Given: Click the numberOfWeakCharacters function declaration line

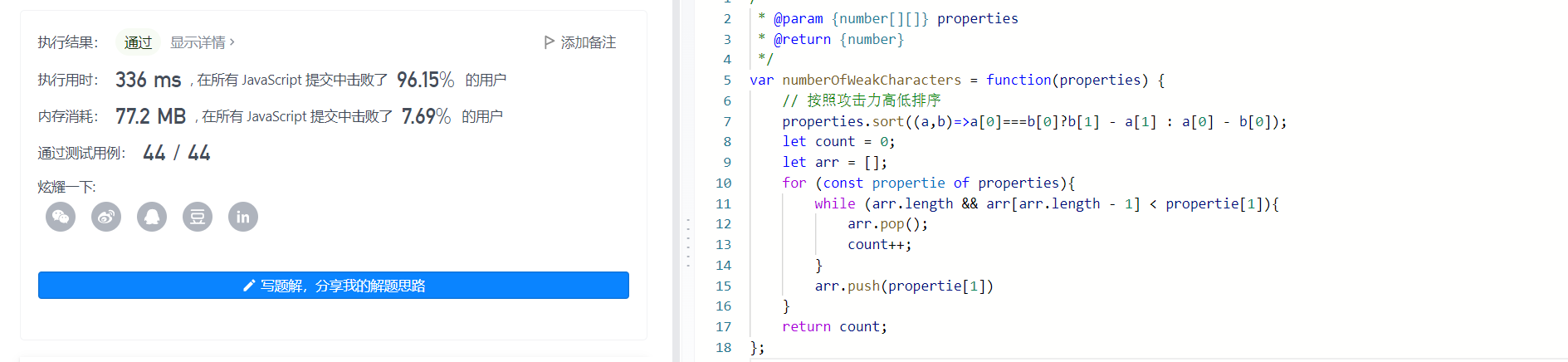Looking at the screenshot, I should 957,80.
